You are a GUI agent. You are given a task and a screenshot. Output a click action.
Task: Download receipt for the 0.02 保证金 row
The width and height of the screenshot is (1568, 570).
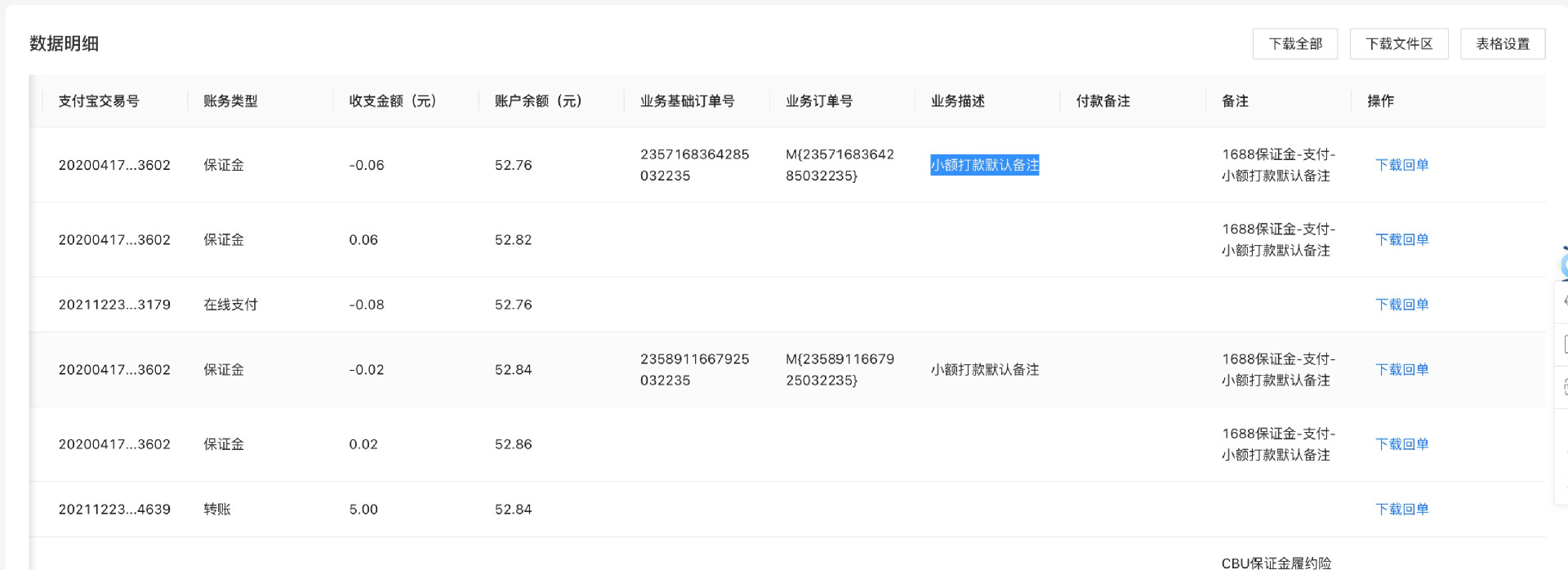pos(1401,444)
